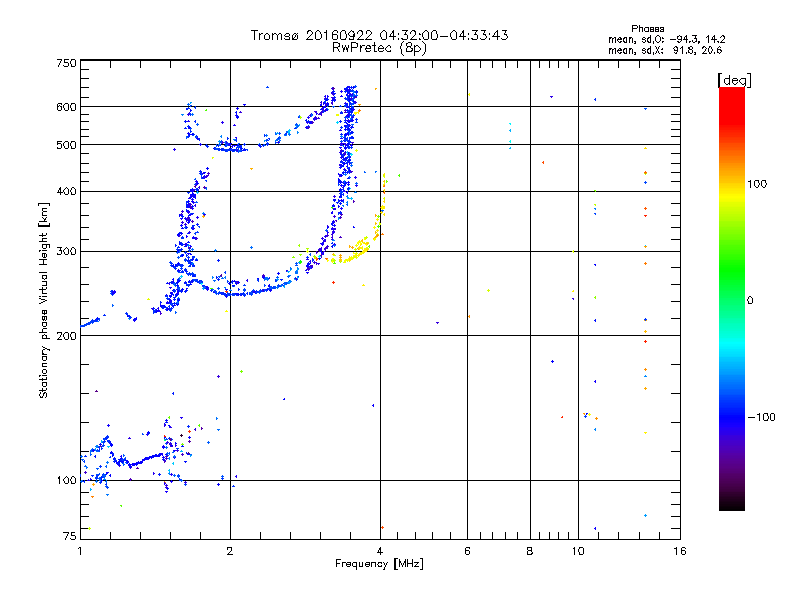This screenshot has height=600, width=800.
Task: Click the y-axis tick label '300'
Action: point(66,251)
